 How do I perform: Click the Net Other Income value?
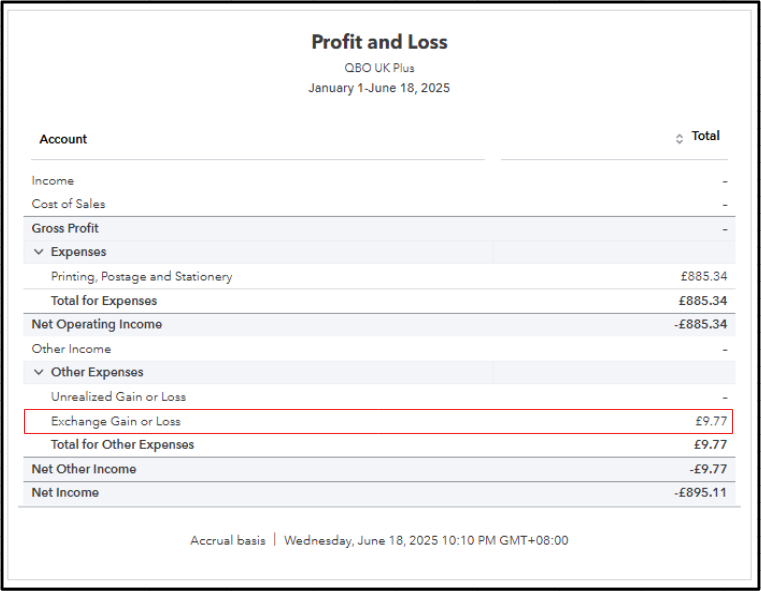[x=708, y=469]
